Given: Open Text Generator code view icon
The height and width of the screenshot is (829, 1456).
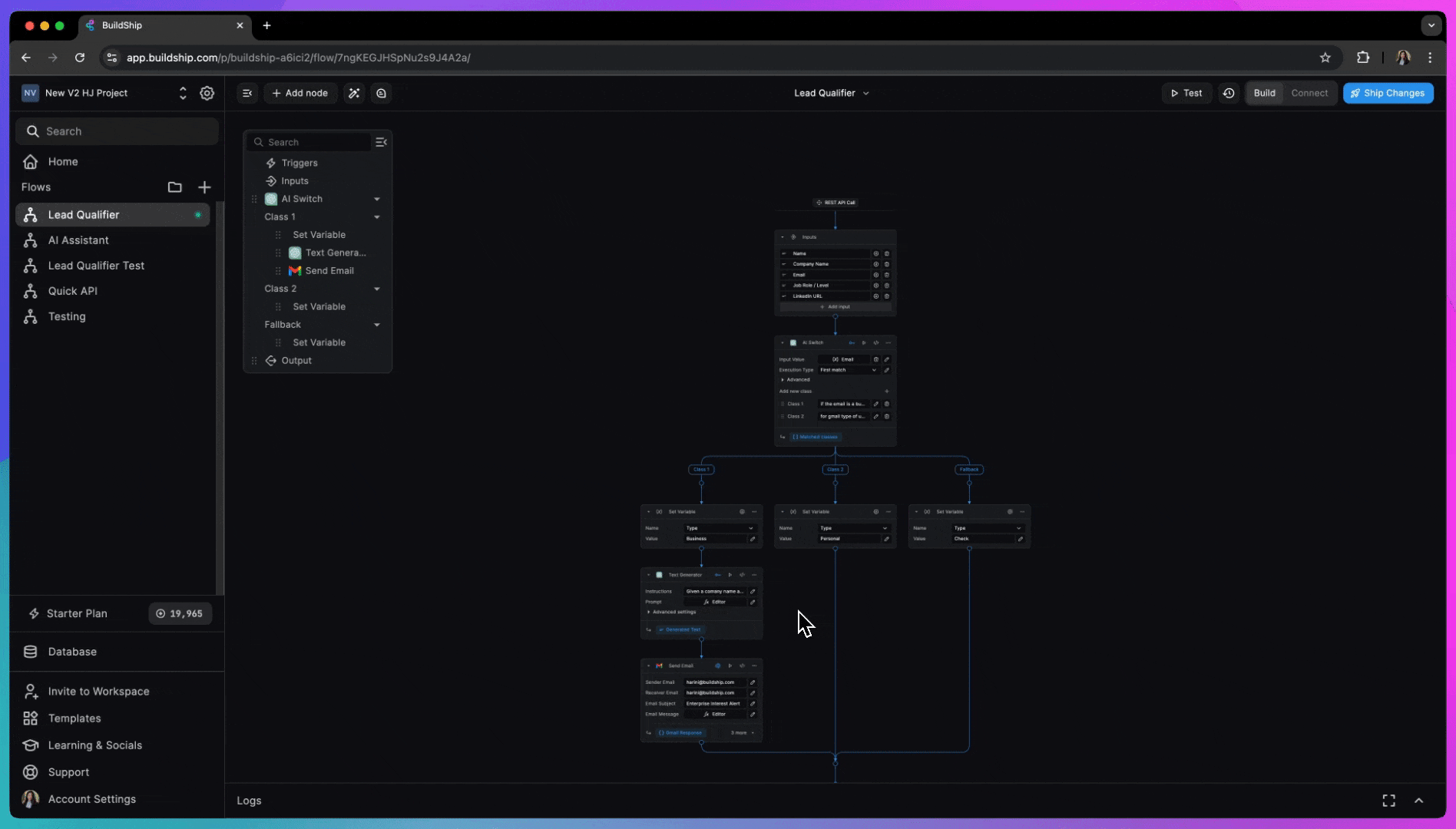Looking at the screenshot, I should [x=742, y=575].
